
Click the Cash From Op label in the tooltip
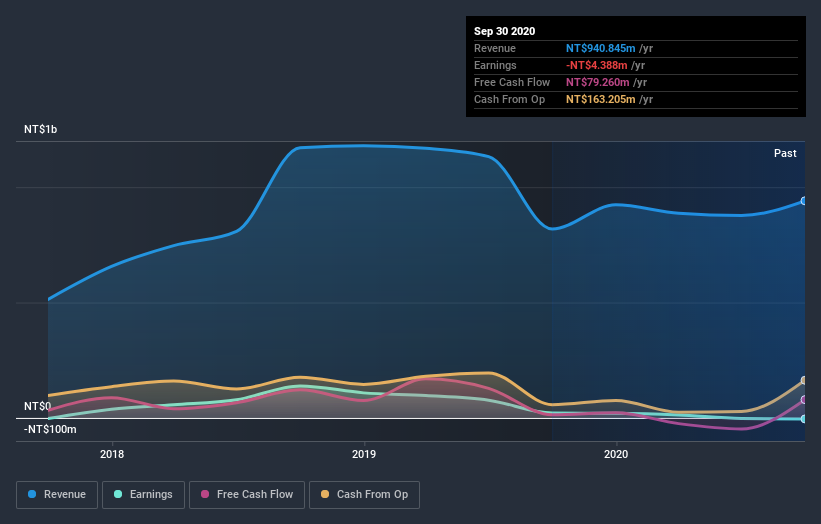point(509,99)
